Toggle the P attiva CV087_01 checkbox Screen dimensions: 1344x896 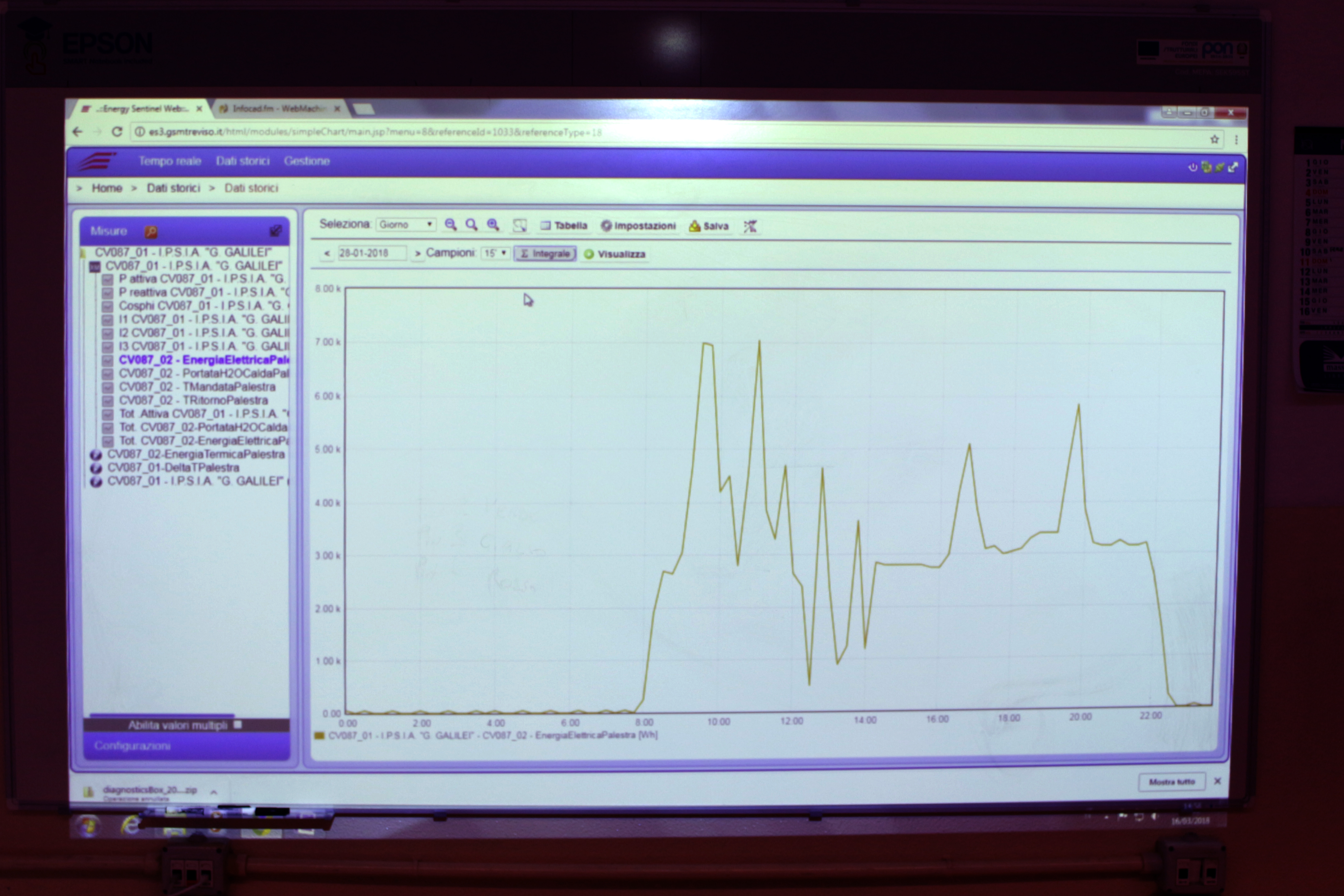107,279
